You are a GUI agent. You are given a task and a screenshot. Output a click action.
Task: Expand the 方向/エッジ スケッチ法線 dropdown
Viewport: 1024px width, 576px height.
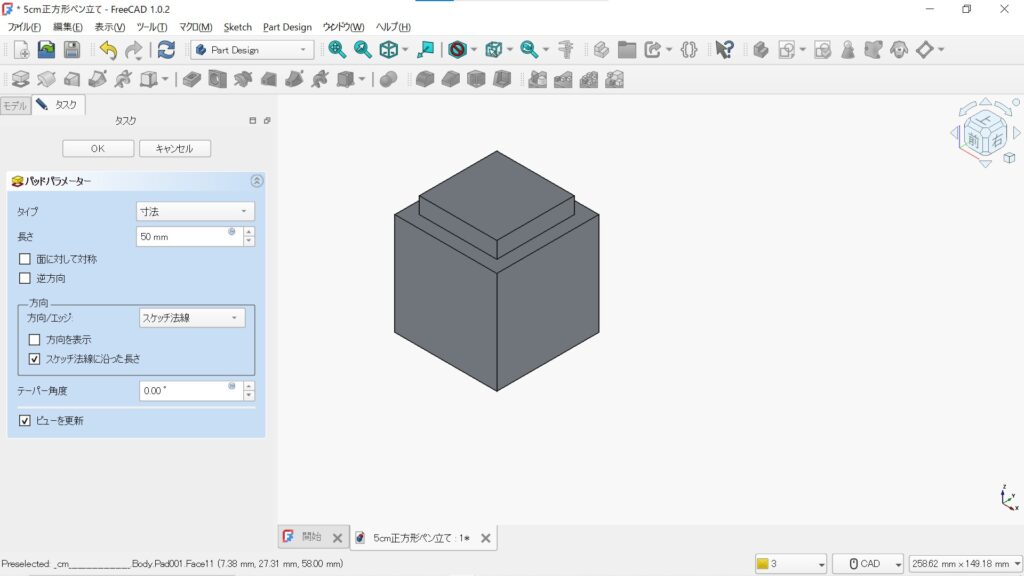[x=191, y=318]
